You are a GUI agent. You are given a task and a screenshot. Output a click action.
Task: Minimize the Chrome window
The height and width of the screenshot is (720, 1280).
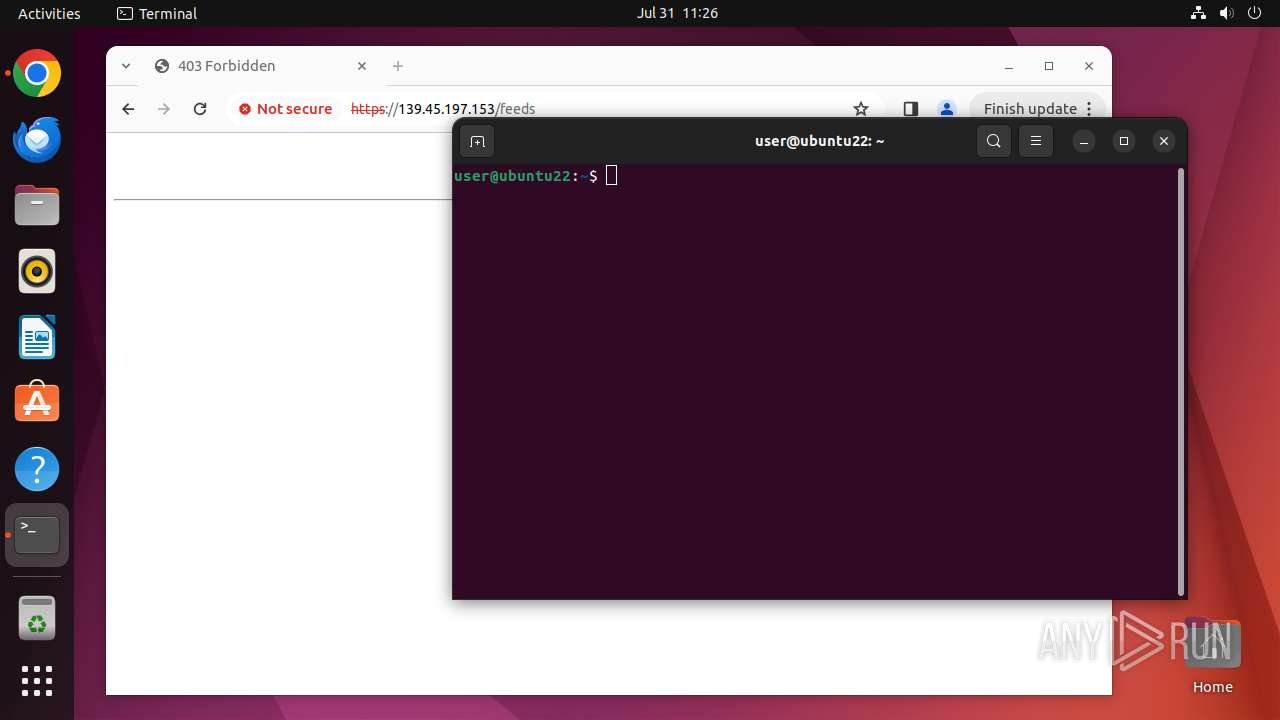point(1009,66)
